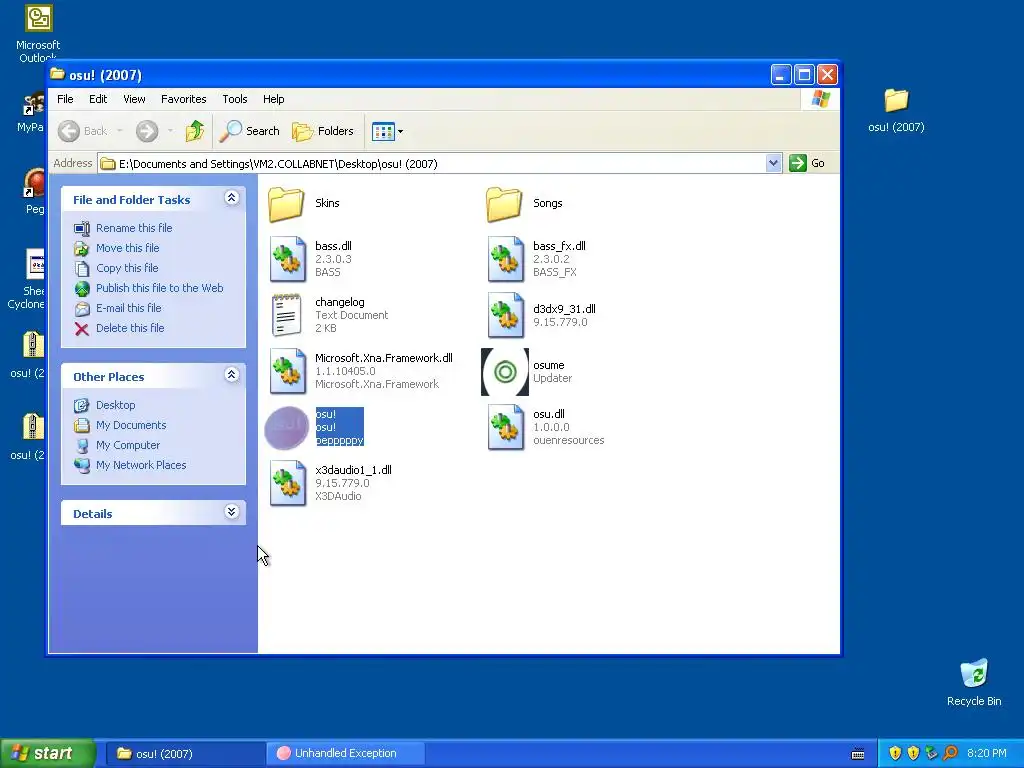Click the Back navigation button
This screenshot has width=1024, height=768.
point(83,131)
